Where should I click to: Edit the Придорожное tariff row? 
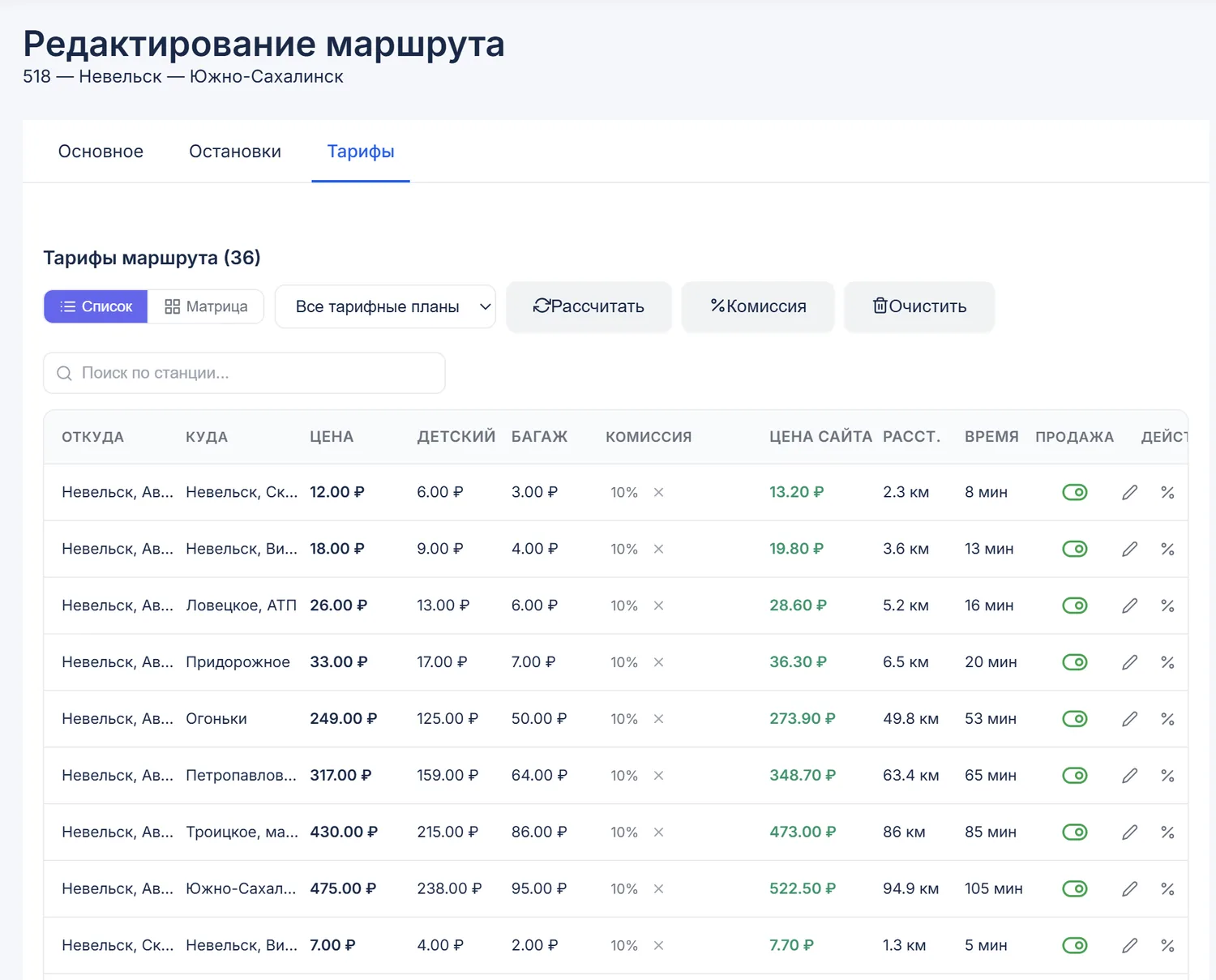tap(1129, 662)
